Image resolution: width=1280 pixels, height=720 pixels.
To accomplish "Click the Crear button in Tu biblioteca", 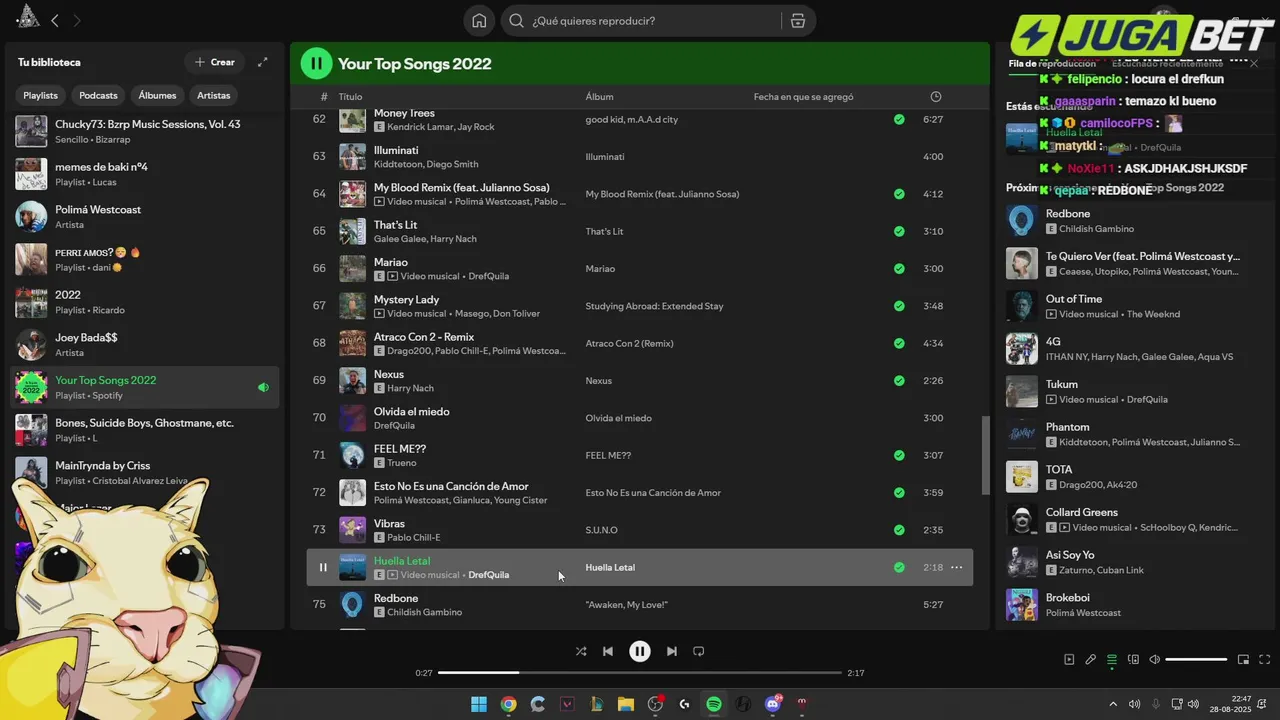I will point(214,62).
